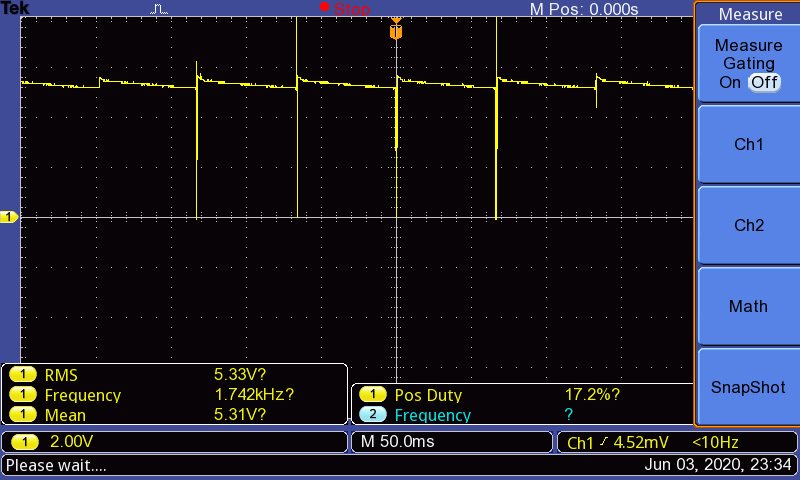The image size is (800, 480).
Task: Click the channel 2 badge beside Frequency
Action: (x=373, y=414)
